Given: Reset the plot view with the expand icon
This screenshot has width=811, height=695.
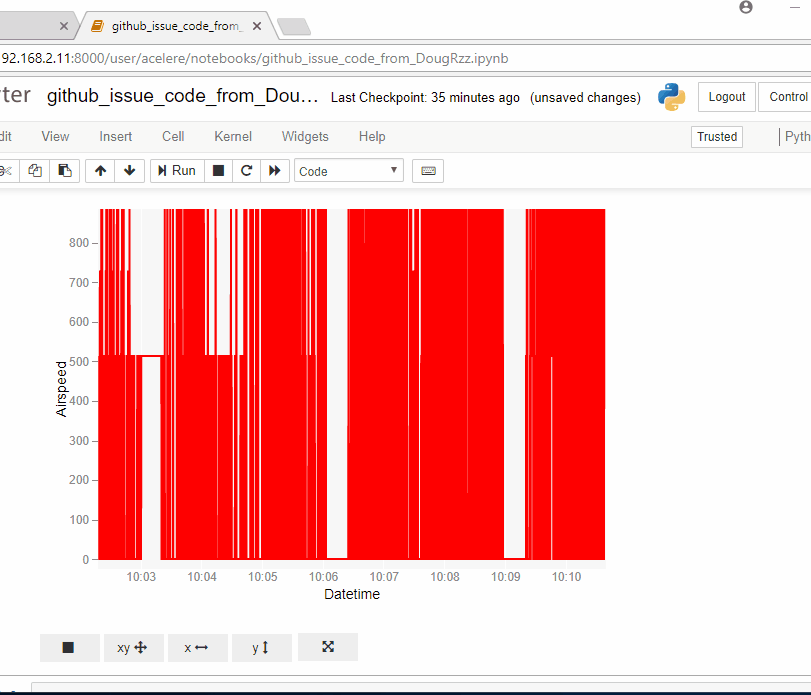Looking at the screenshot, I should coord(328,647).
